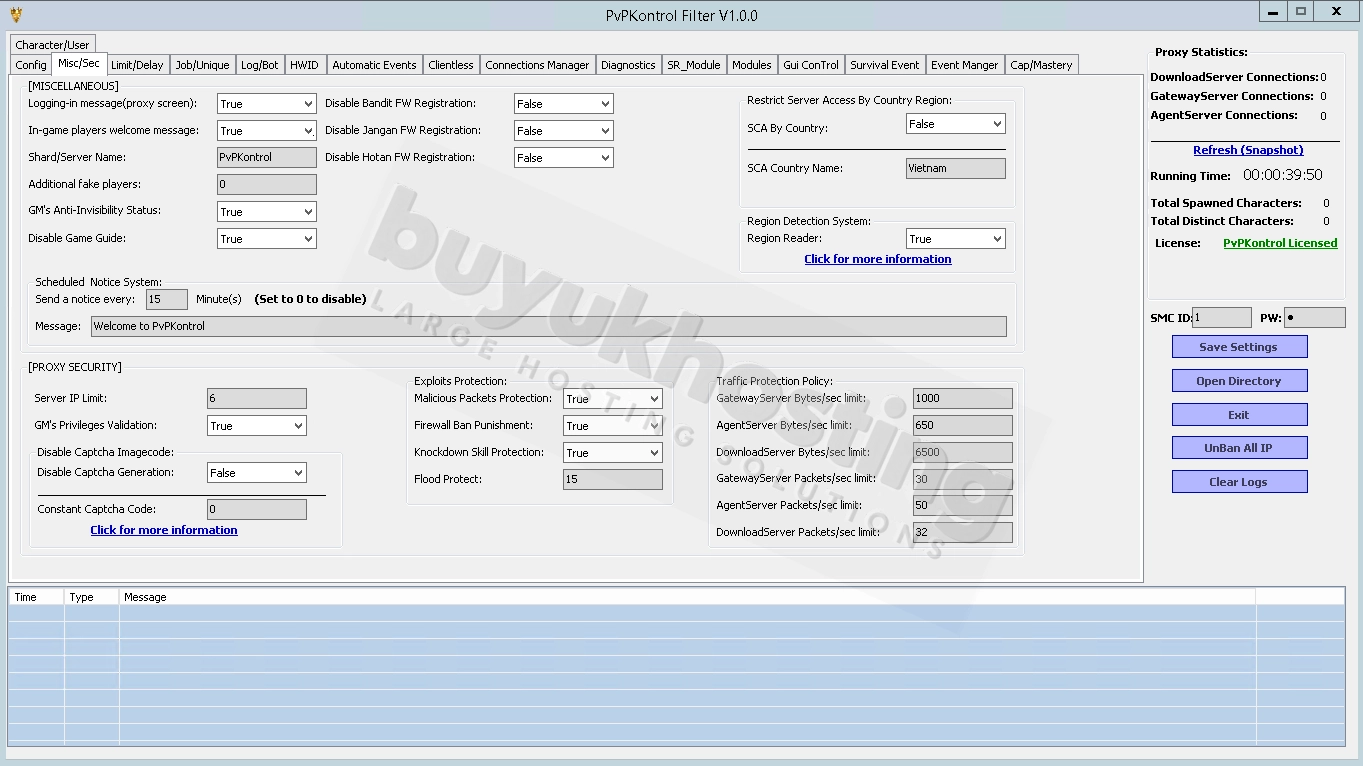Open Disable Bandit FW Registration dropdown
Image resolution: width=1363 pixels, height=766 pixels.
[x=563, y=104]
